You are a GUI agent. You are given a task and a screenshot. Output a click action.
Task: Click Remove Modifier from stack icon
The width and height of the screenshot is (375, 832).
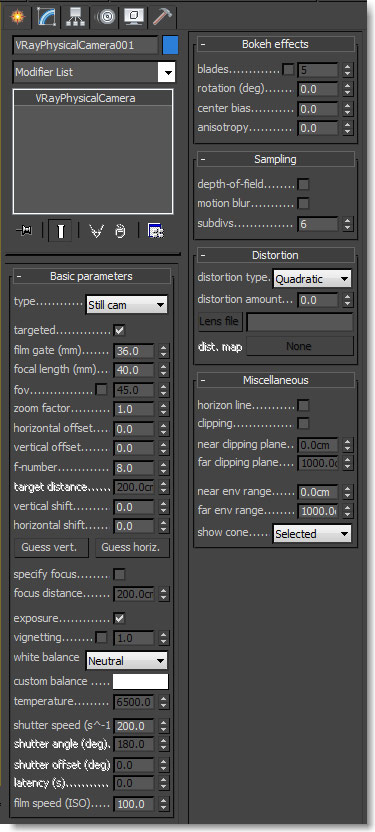pyautogui.click(x=120, y=231)
